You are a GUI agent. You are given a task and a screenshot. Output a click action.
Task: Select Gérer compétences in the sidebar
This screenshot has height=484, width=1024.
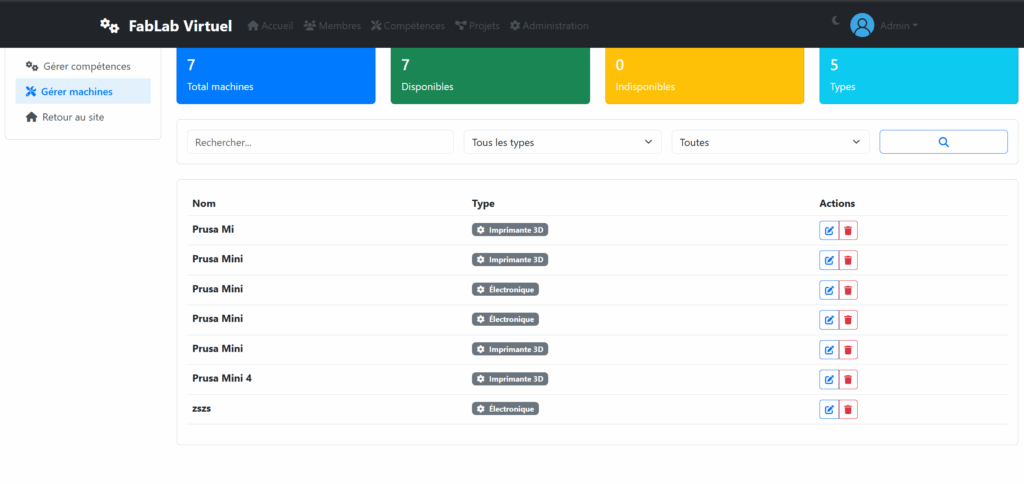click(83, 66)
